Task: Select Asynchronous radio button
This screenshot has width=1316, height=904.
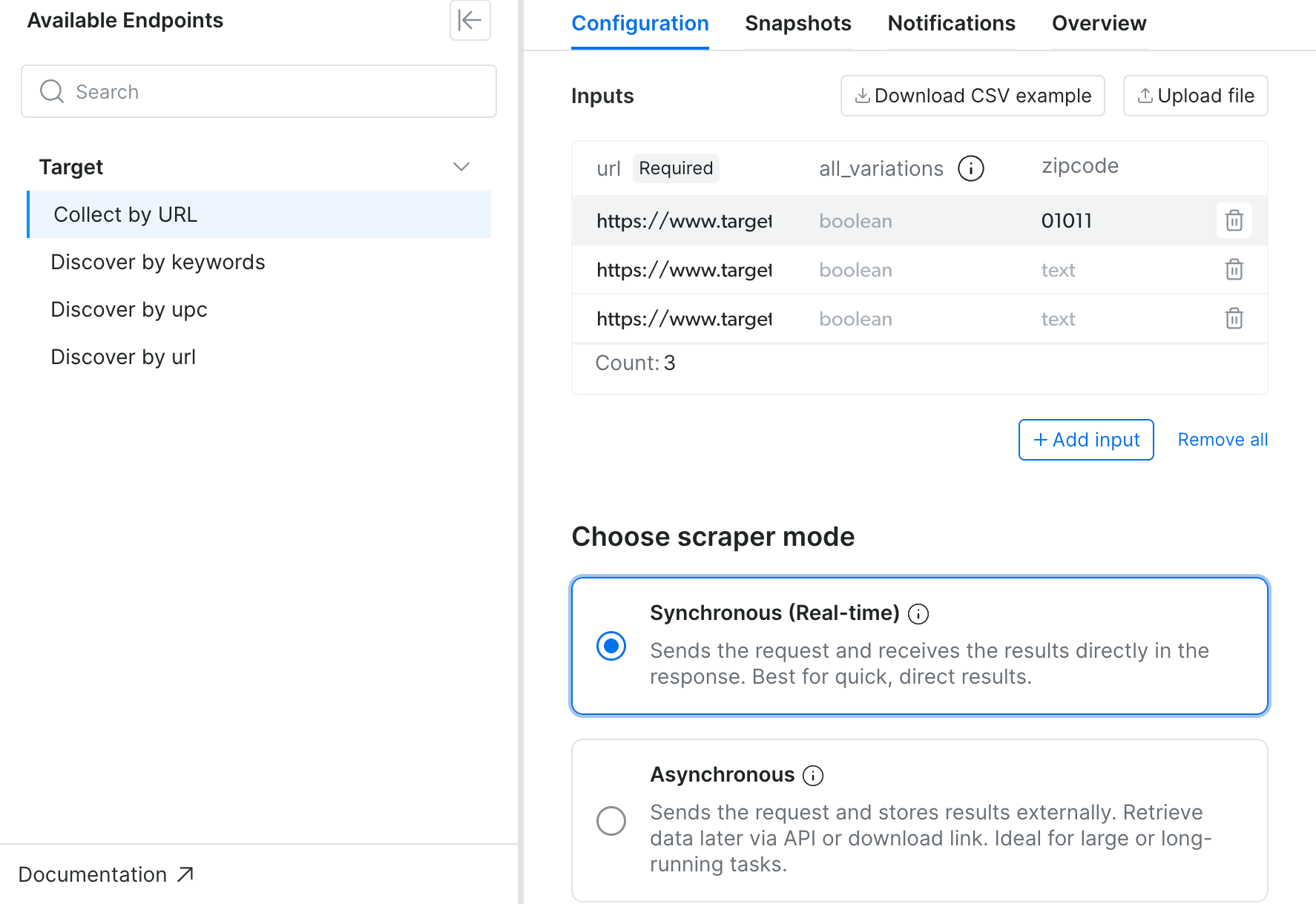Action: coord(611,821)
